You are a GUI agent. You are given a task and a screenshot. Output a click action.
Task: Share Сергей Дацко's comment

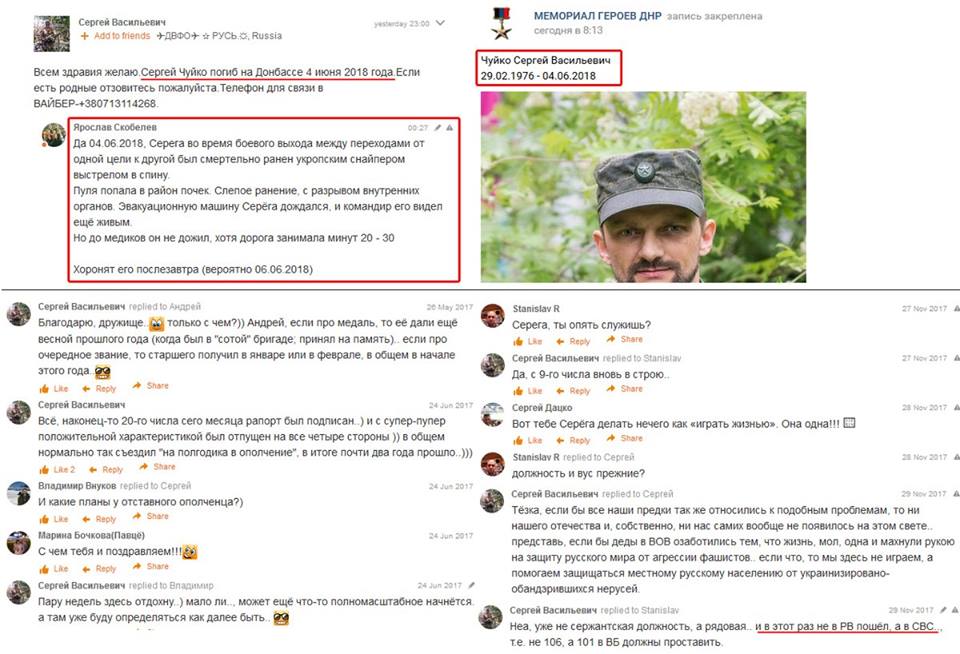[624, 438]
